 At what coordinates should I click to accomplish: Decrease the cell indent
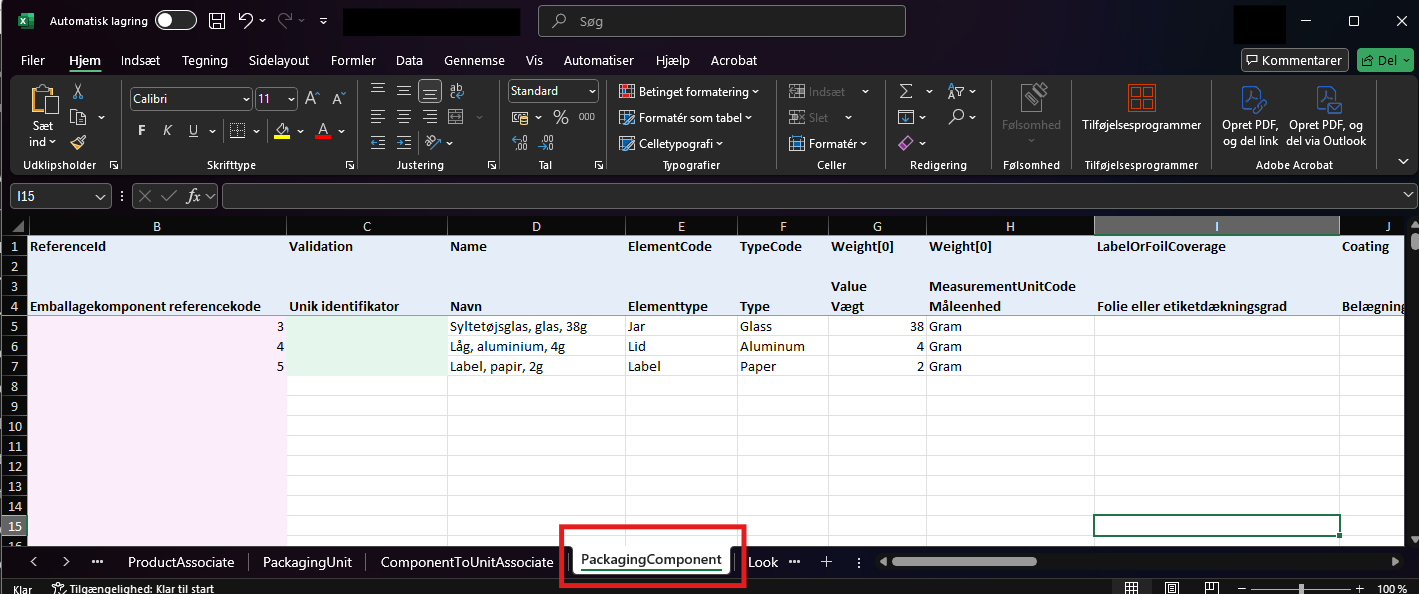point(378,142)
